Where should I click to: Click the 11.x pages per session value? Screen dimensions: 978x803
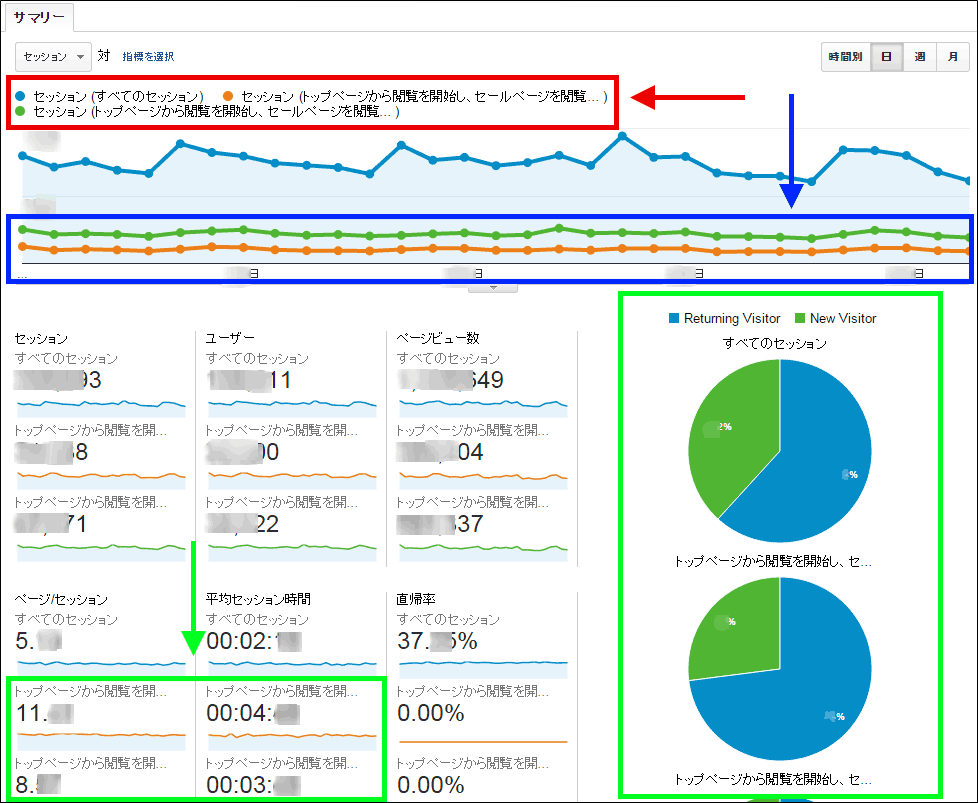[45, 713]
